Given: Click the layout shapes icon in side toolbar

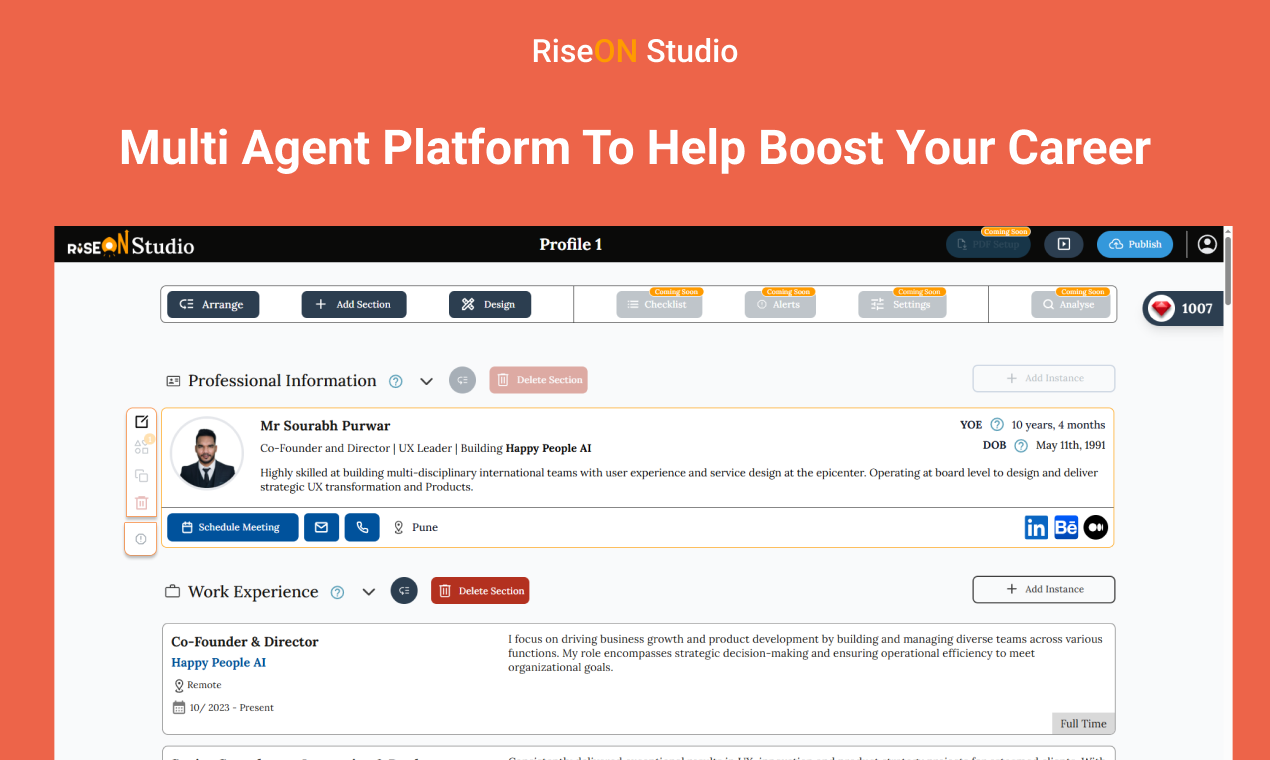Looking at the screenshot, I should point(141,448).
